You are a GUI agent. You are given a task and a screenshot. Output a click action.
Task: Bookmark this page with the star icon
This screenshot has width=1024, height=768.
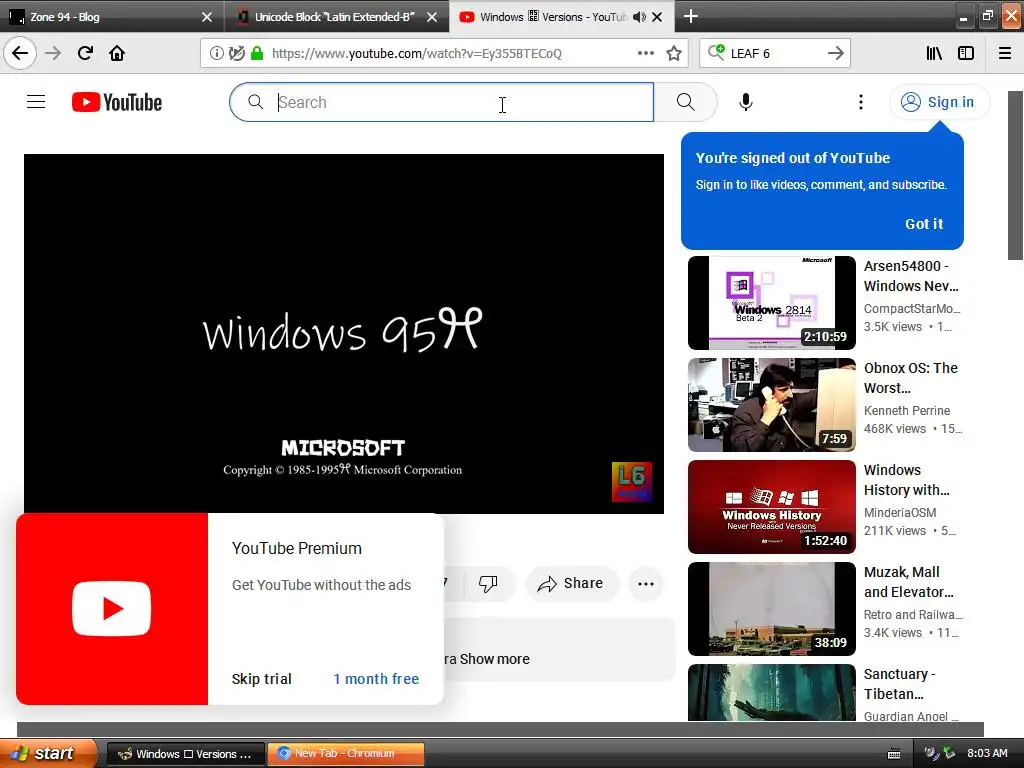(x=674, y=53)
